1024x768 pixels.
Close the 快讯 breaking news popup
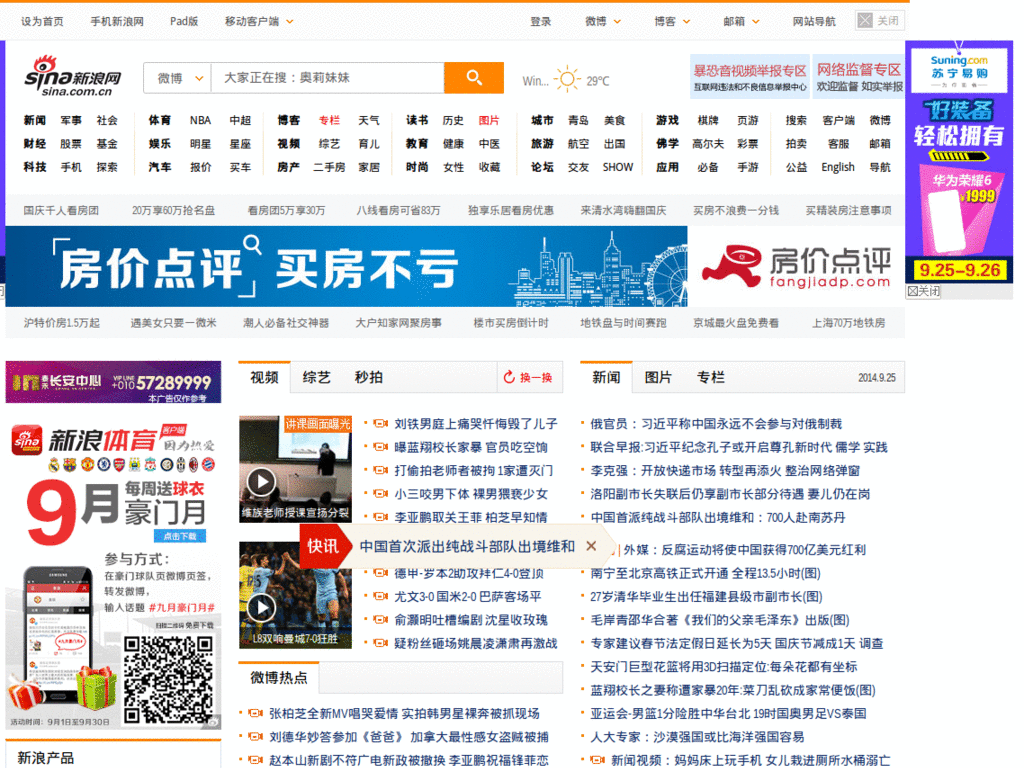[591, 546]
